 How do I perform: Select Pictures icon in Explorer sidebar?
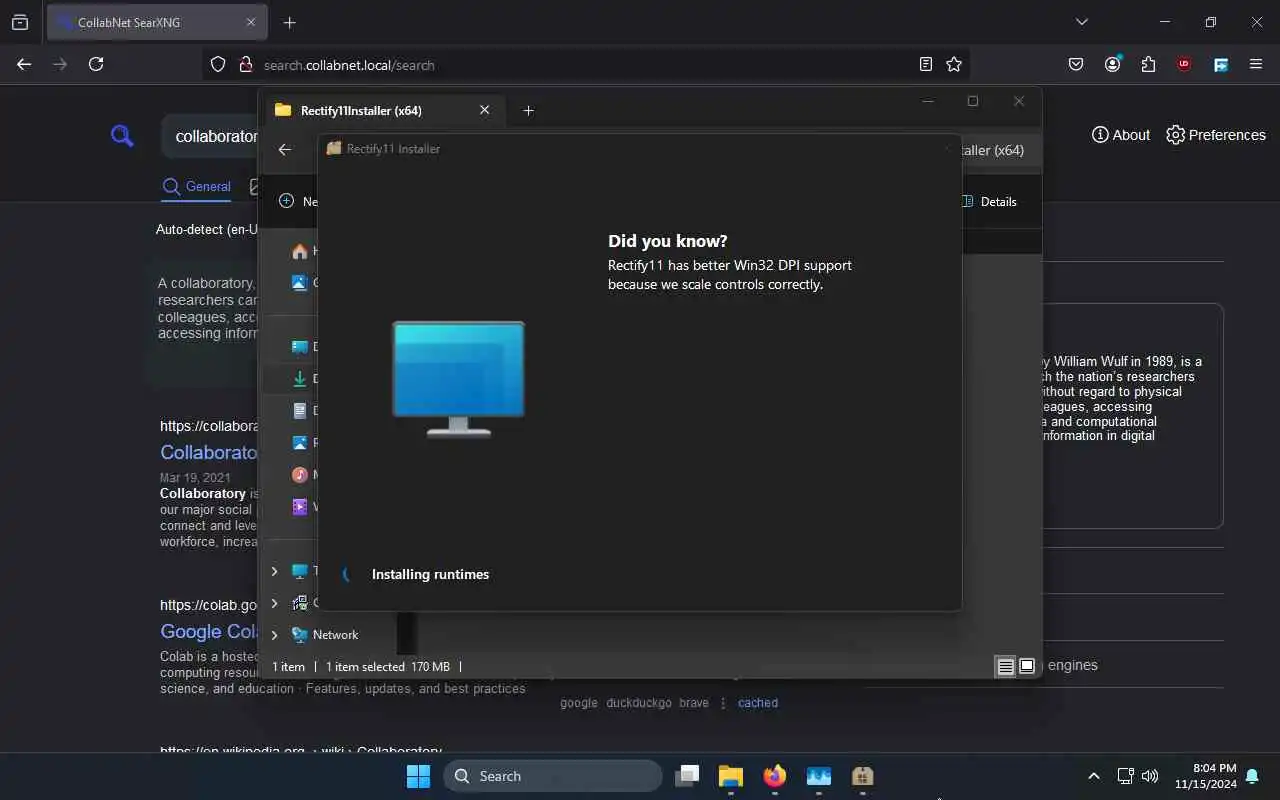299,443
